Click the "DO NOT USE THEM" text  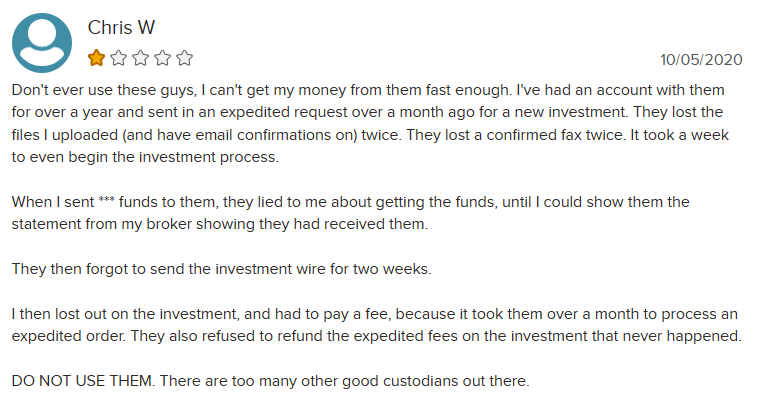point(83,381)
